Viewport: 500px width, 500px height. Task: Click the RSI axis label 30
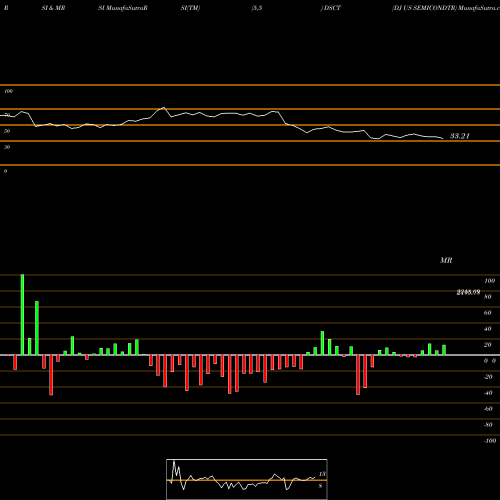(x=7, y=147)
